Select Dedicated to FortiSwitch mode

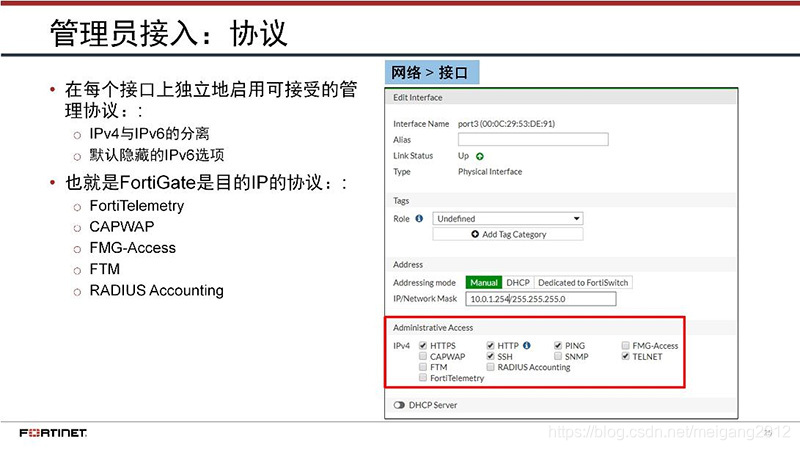[583, 282]
